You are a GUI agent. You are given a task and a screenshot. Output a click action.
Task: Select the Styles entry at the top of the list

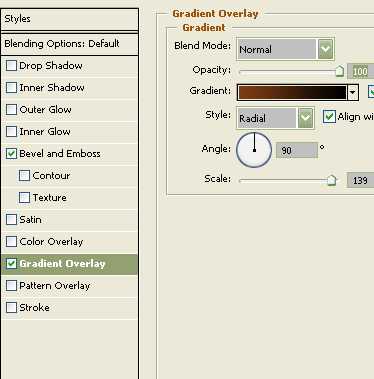(x=70, y=19)
